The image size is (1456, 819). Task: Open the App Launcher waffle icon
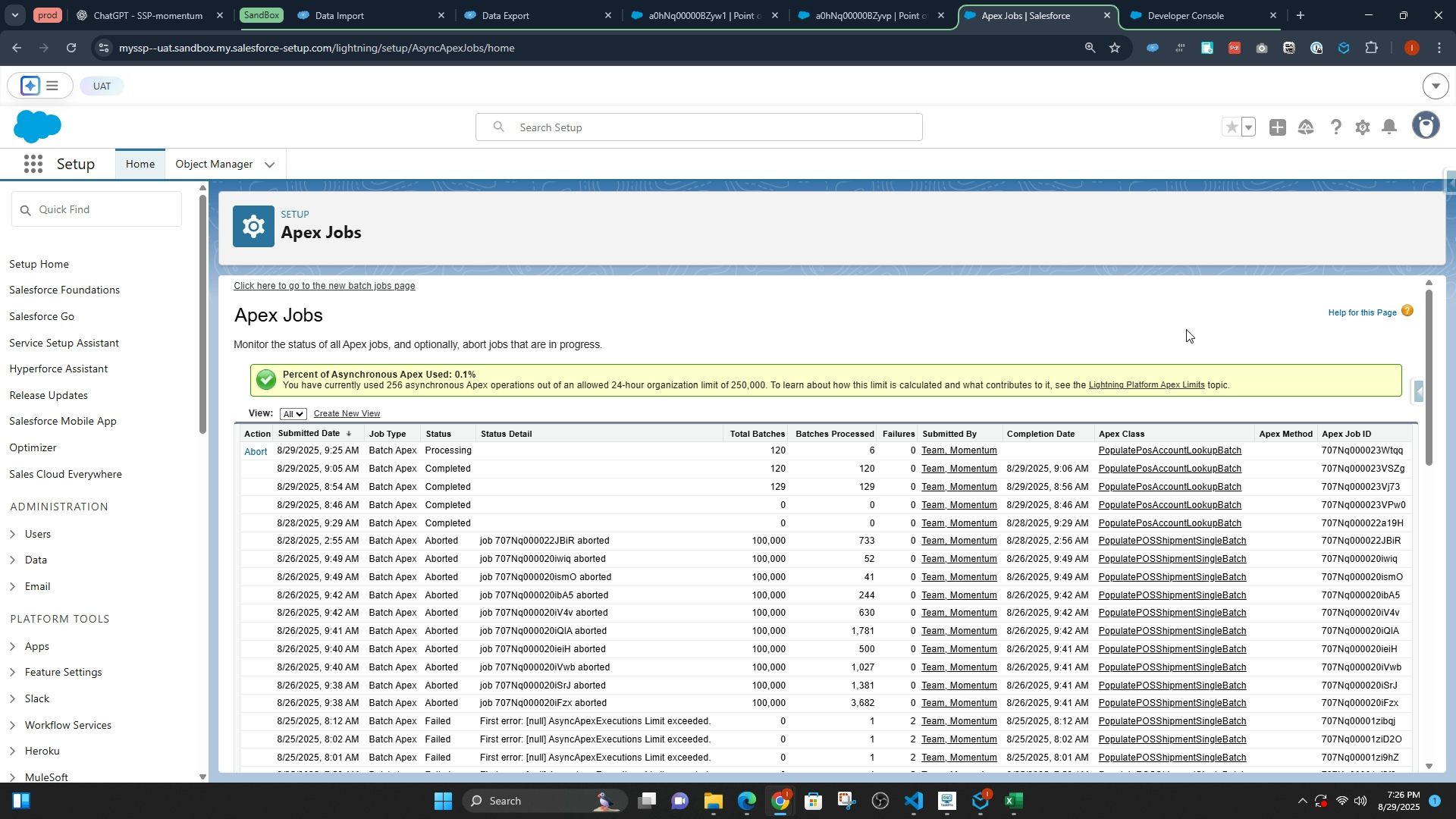pyautogui.click(x=33, y=164)
